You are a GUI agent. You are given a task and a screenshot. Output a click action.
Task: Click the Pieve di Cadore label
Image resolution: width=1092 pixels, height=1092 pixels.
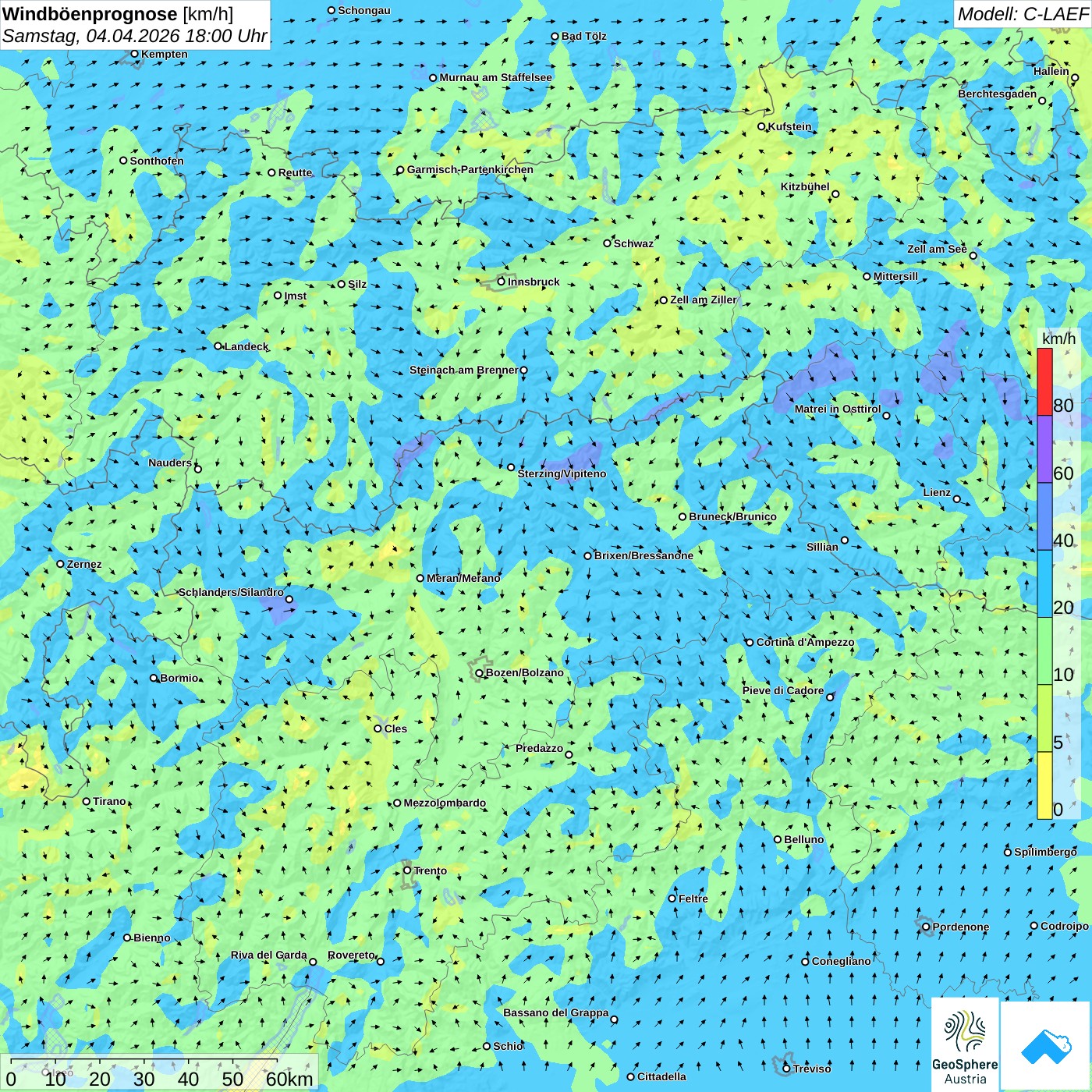pos(783,690)
